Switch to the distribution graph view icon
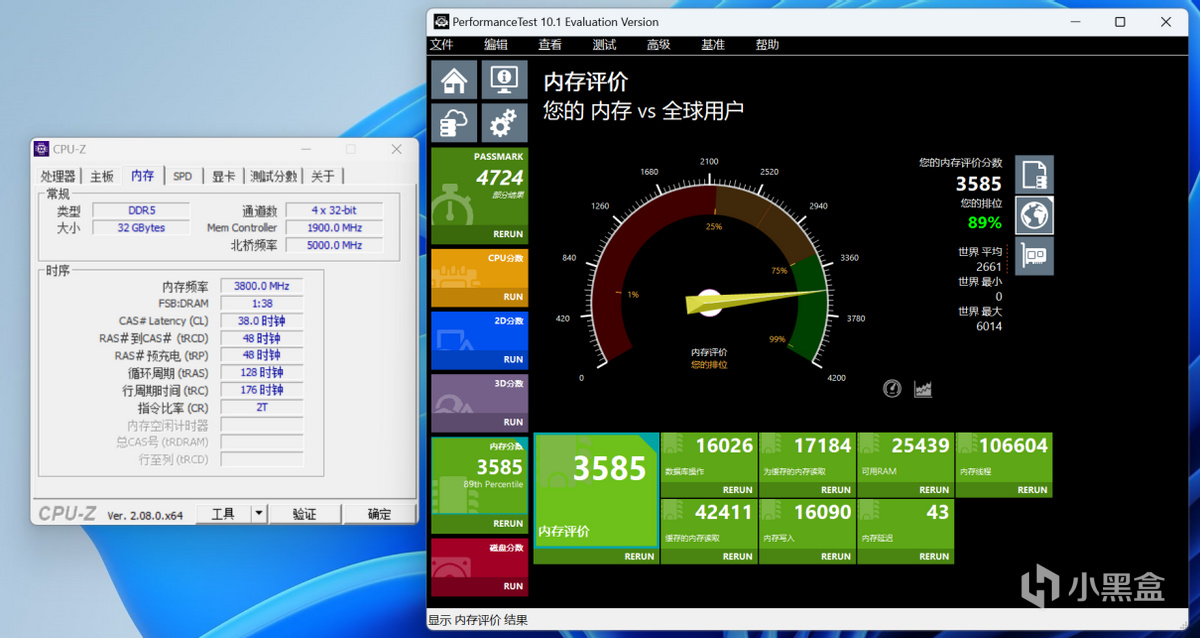Screen dimensions: 1200x638 pyautogui.click(x=923, y=389)
